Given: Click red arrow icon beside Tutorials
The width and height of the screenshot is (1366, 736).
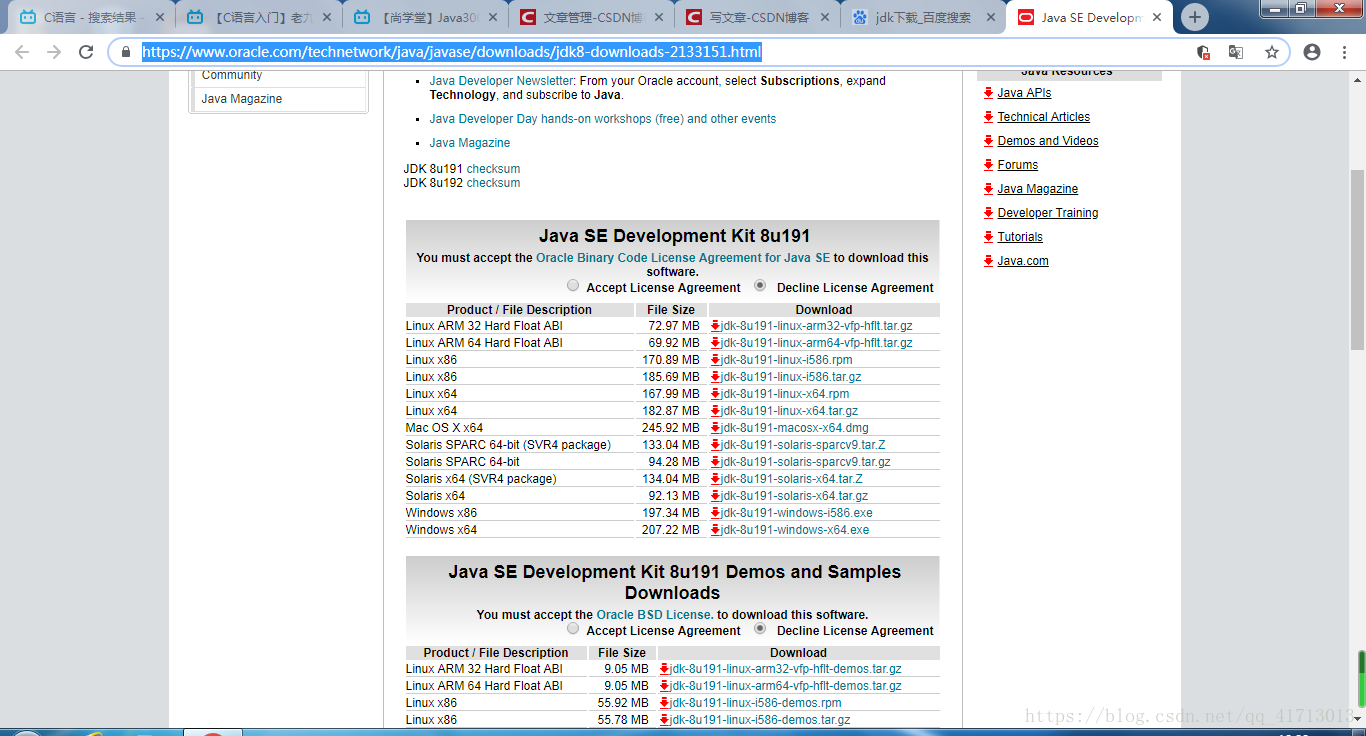Looking at the screenshot, I should 989,237.
